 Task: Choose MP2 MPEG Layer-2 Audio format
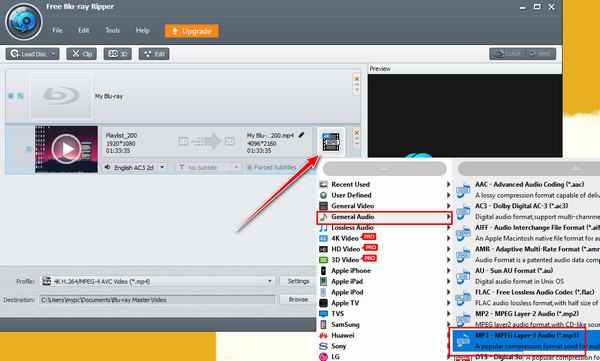tap(527, 319)
